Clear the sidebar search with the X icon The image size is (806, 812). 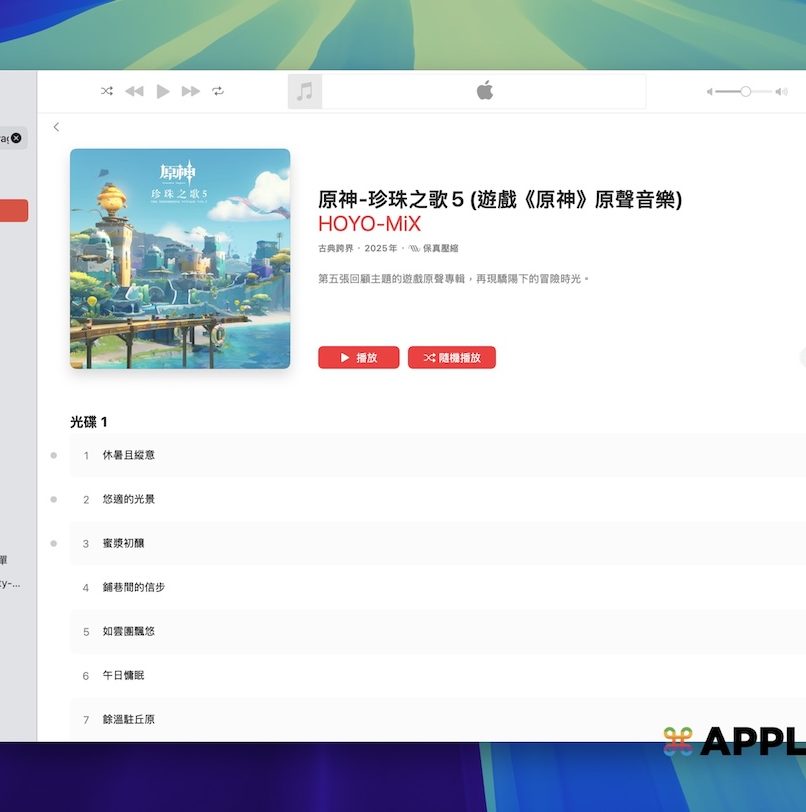[x=16, y=138]
